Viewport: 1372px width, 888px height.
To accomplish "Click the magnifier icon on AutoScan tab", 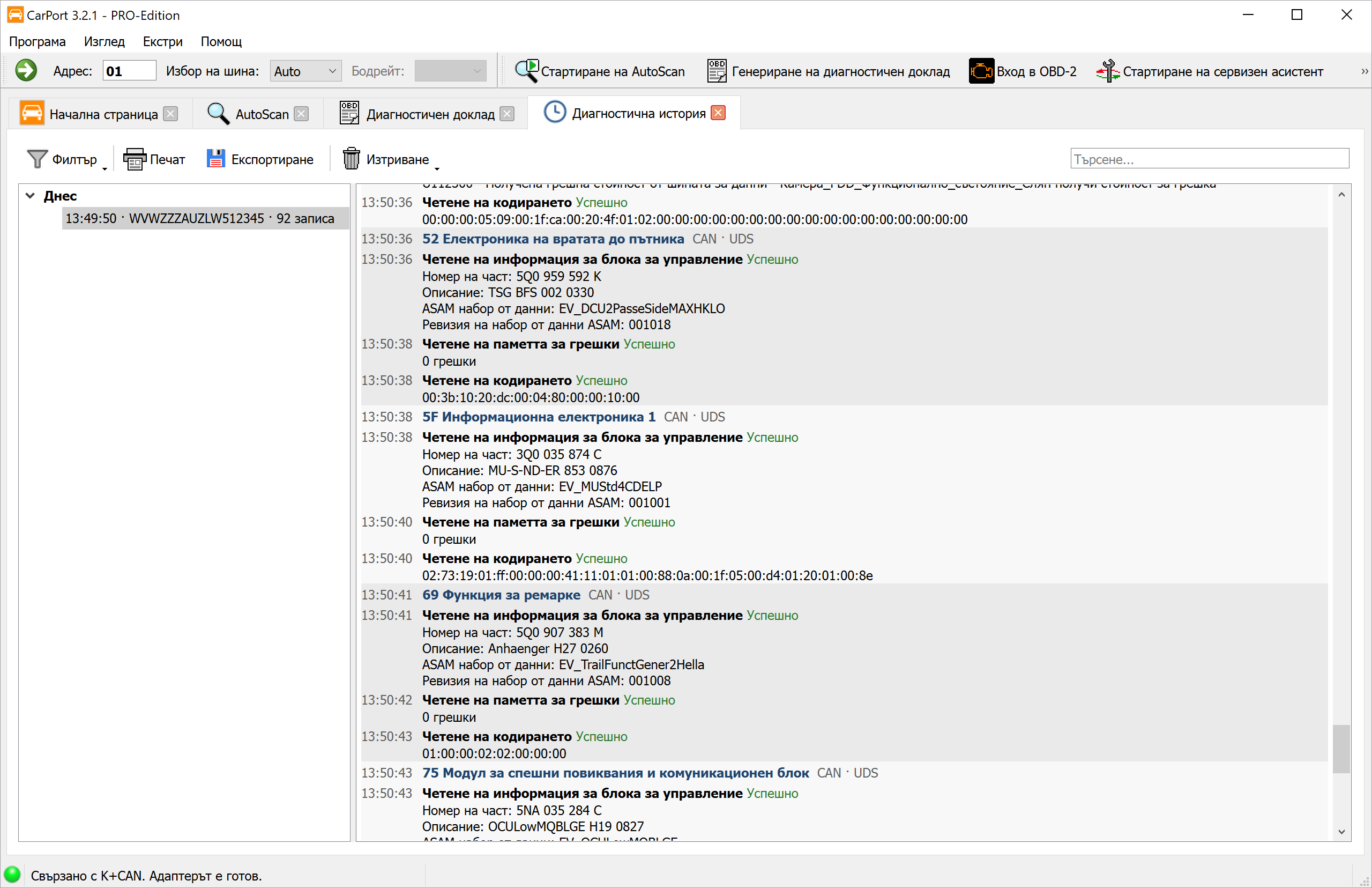I will (x=218, y=113).
